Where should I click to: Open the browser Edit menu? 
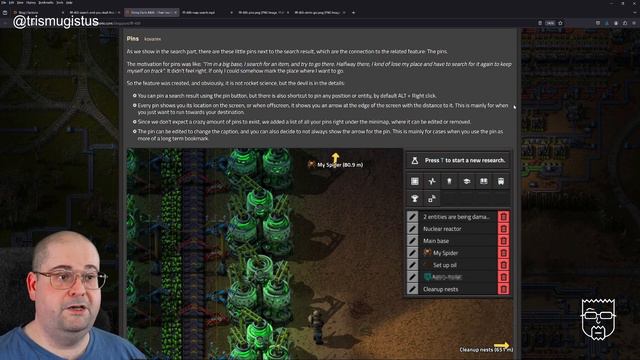click(11, 2)
